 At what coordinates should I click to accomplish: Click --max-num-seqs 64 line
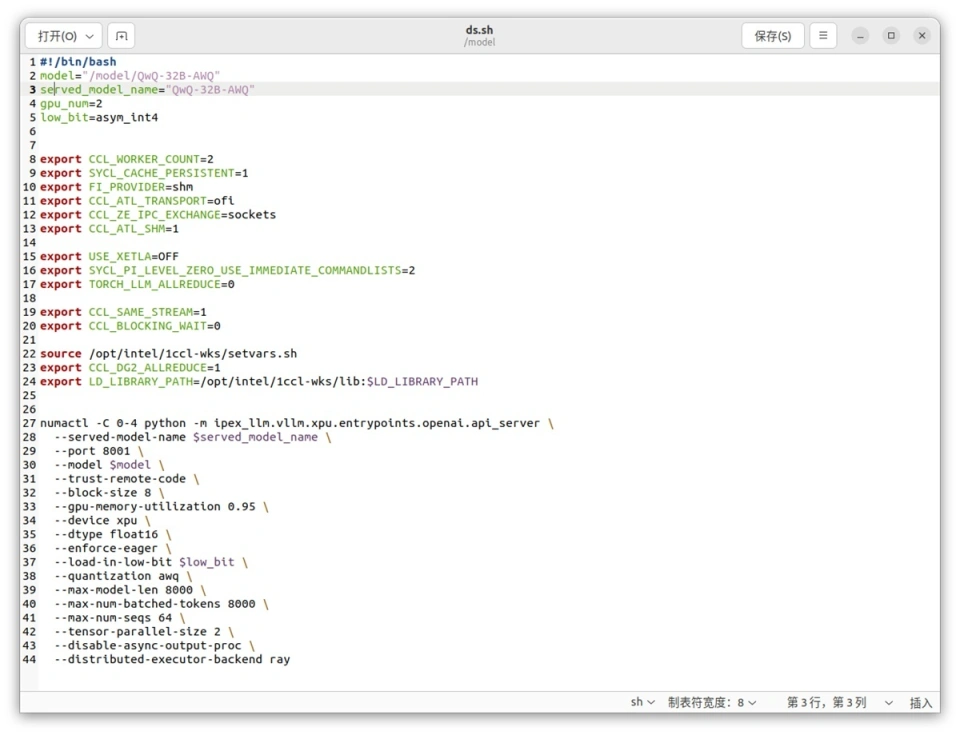(119, 618)
